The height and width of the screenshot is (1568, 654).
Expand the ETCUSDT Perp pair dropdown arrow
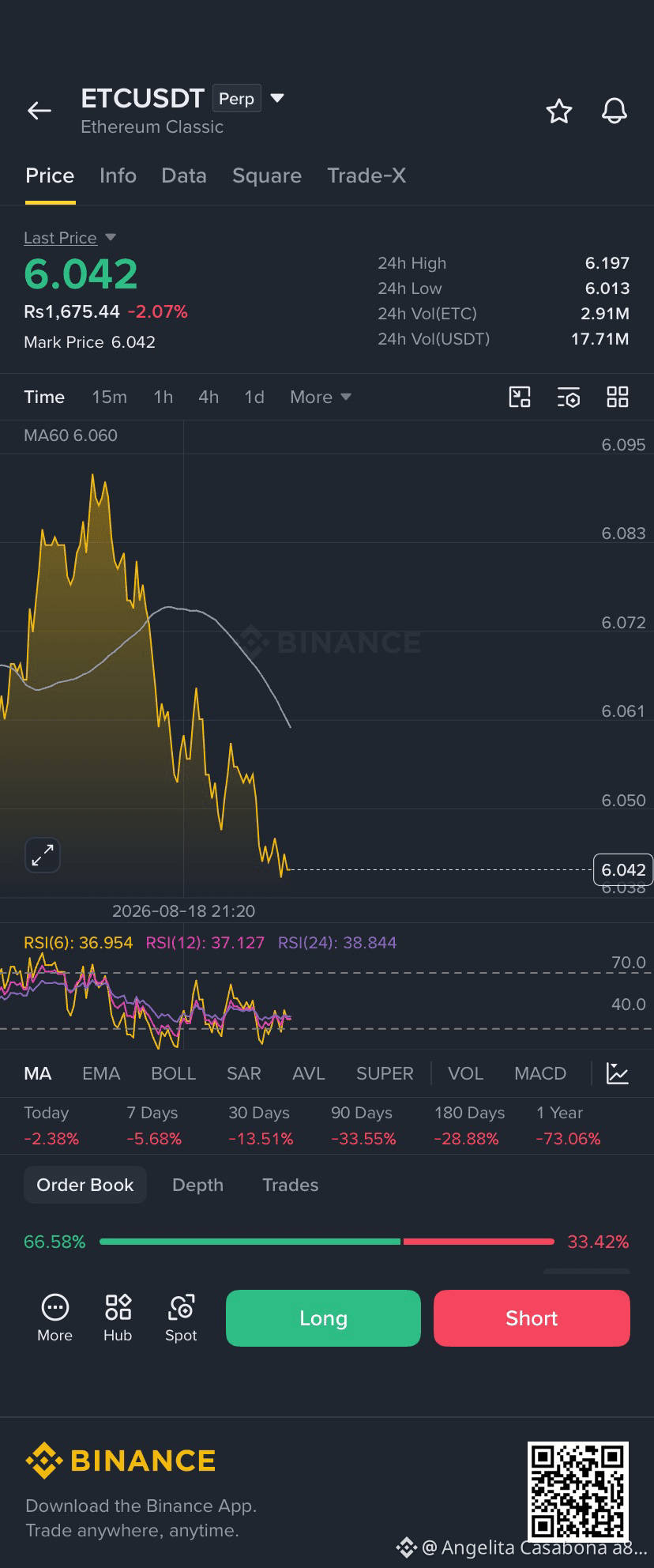pyautogui.click(x=277, y=98)
